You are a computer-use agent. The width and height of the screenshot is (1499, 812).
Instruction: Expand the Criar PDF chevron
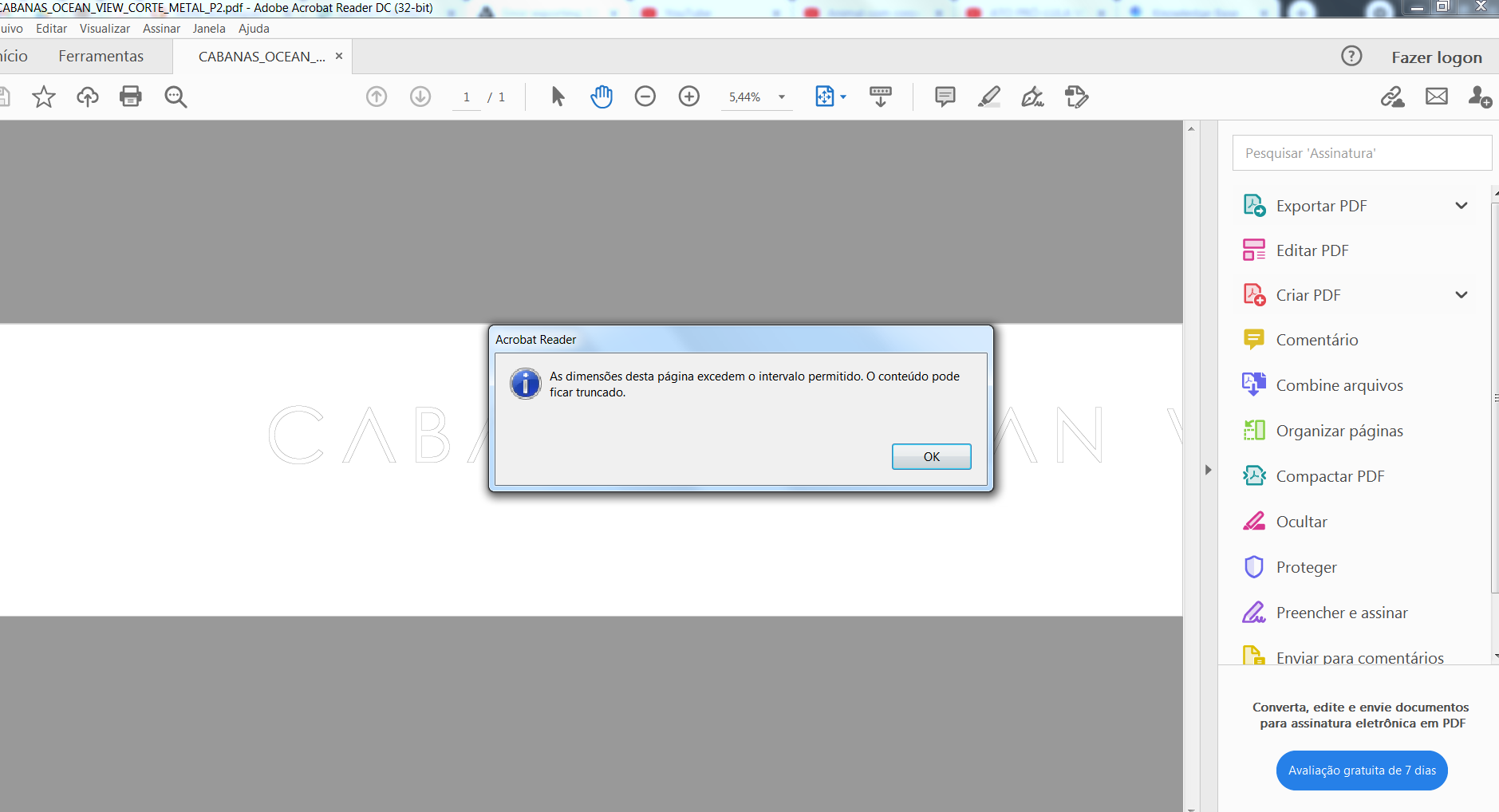point(1462,295)
